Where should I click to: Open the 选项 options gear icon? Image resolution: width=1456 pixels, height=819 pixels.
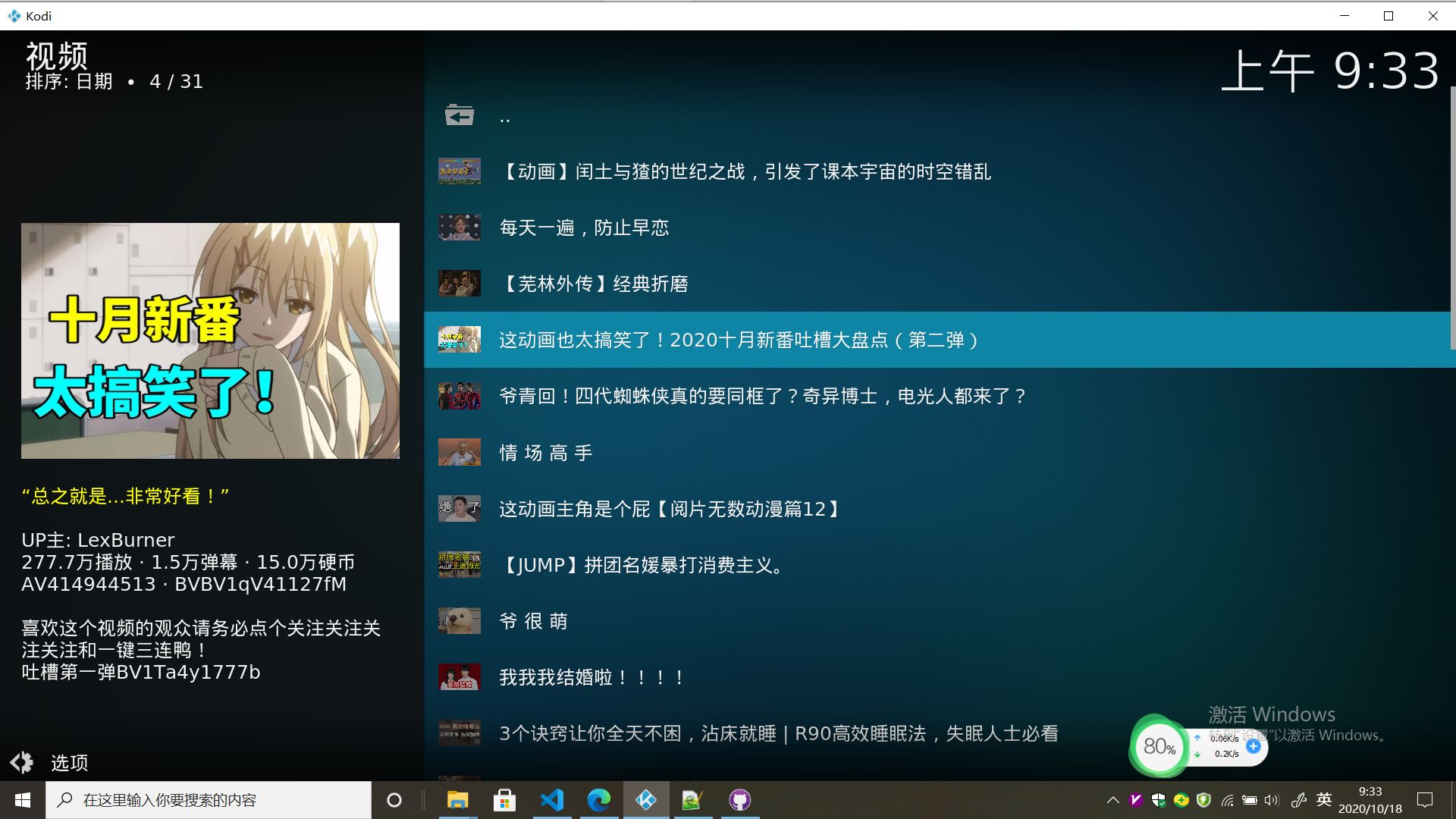click(22, 762)
